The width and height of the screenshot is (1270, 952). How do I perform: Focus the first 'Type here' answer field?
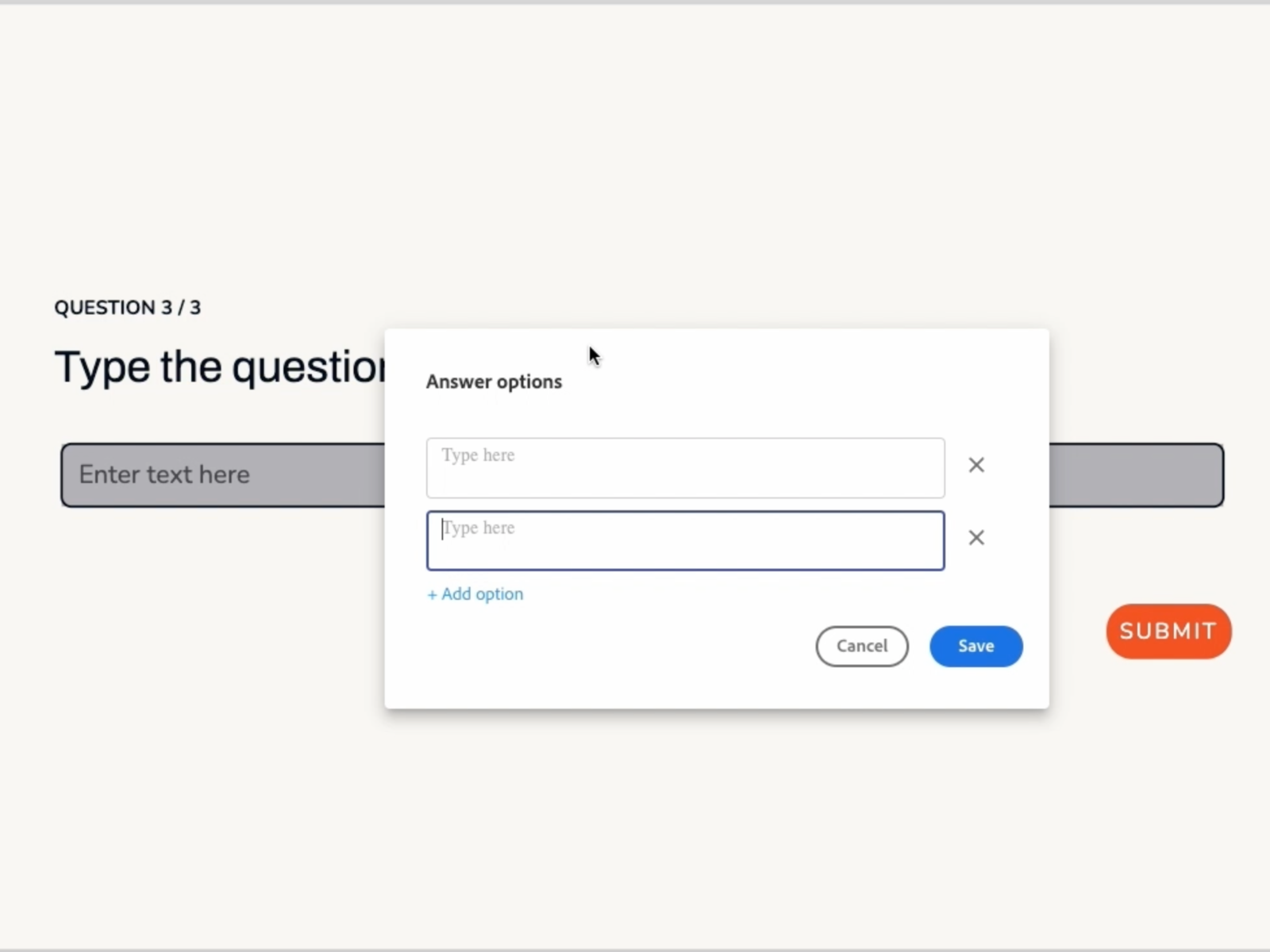click(x=685, y=467)
